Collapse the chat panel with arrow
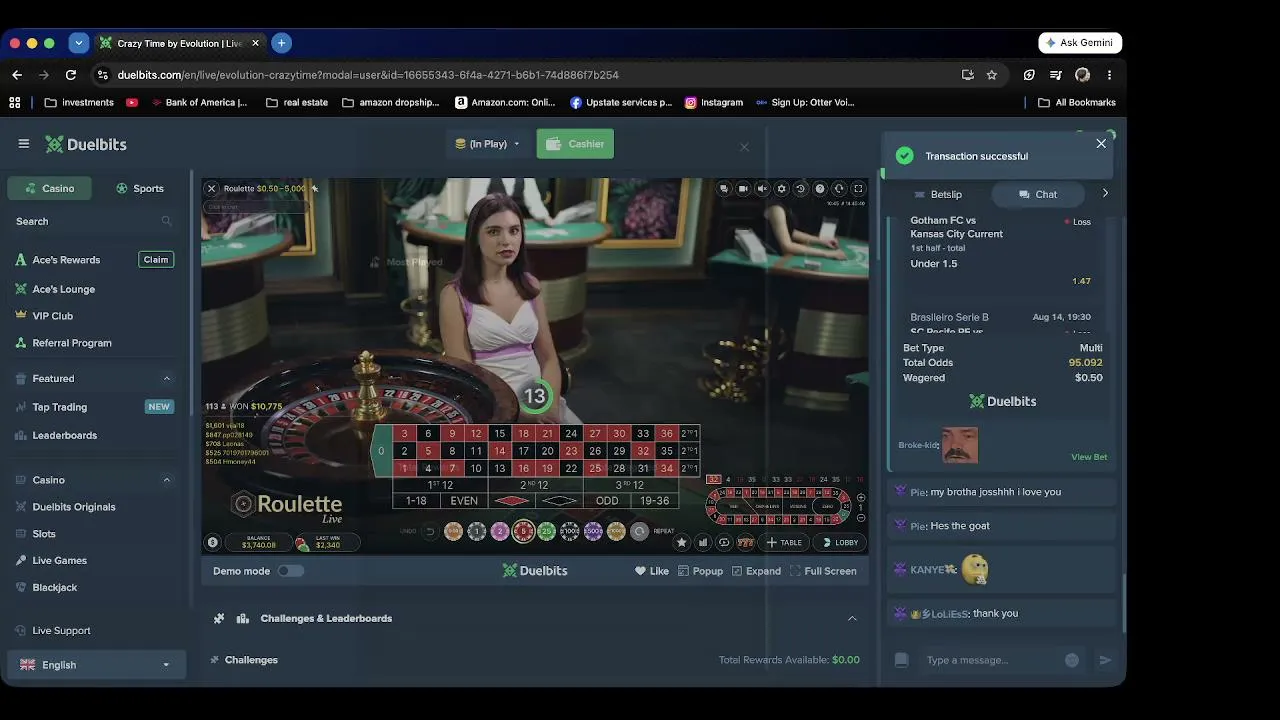 pos(1105,193)
